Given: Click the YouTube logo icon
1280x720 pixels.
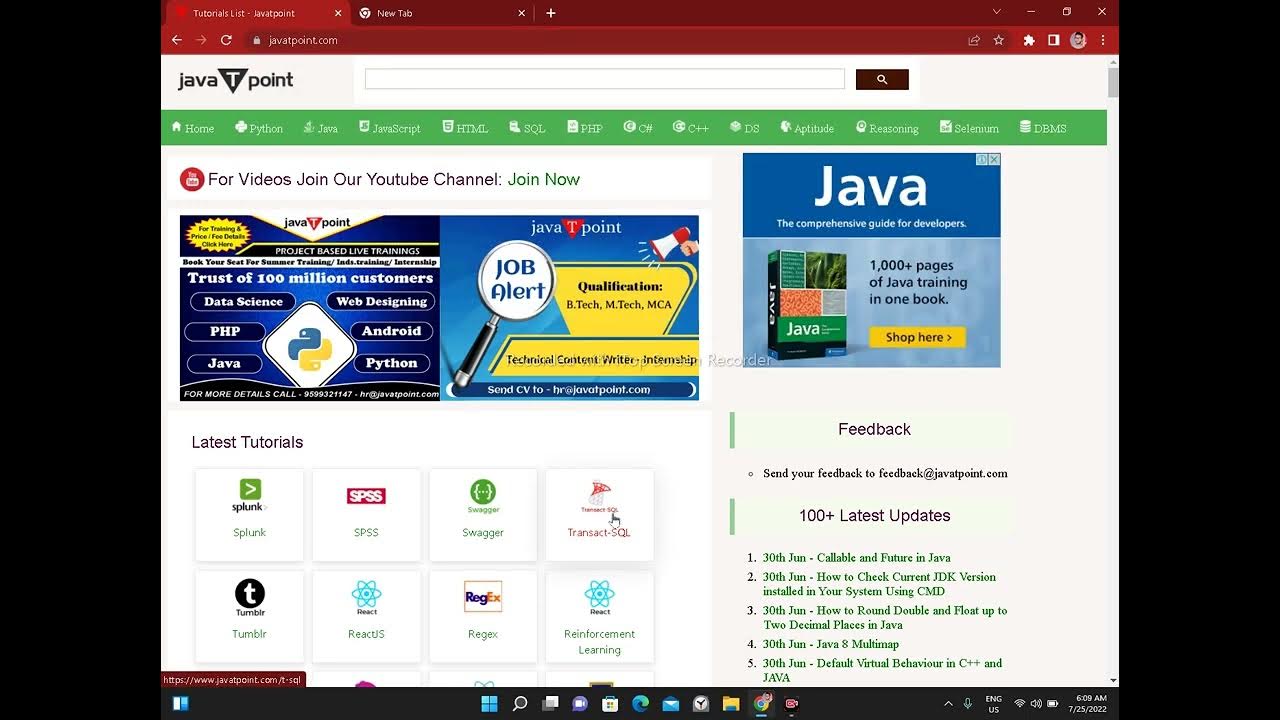Looking at the screenshot, I should (192, 179).
